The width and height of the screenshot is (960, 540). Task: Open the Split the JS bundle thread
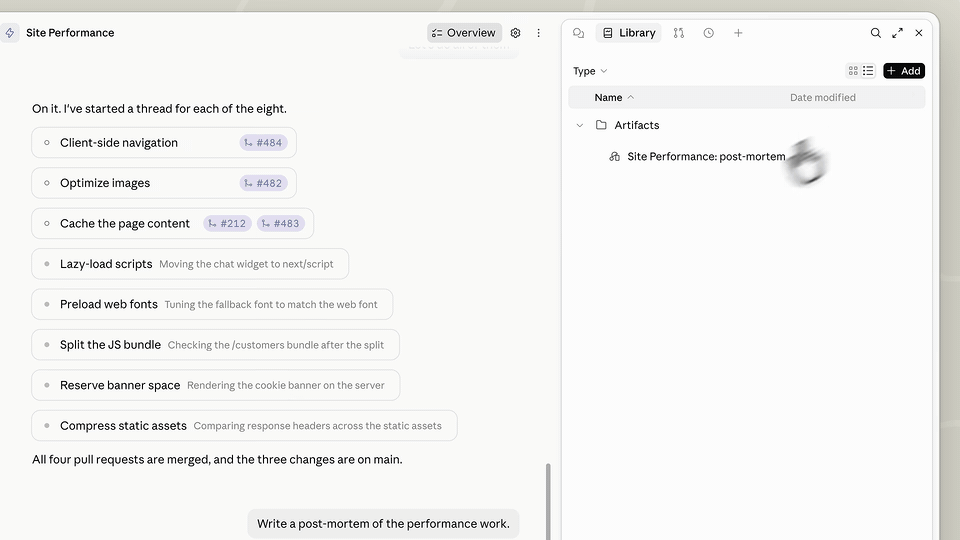[216, 345]
